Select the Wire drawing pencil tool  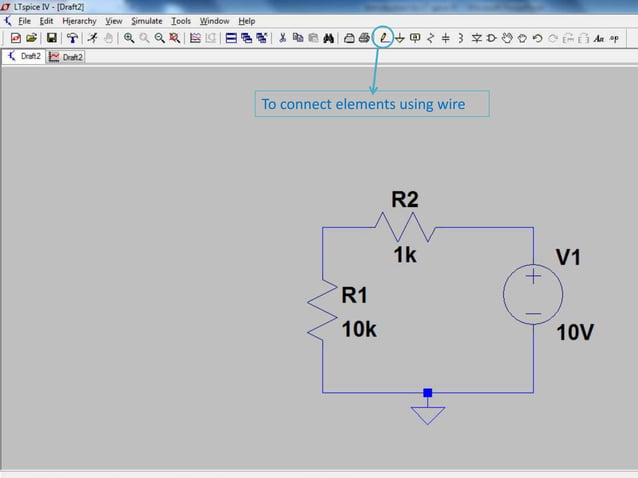click(383, 38)
